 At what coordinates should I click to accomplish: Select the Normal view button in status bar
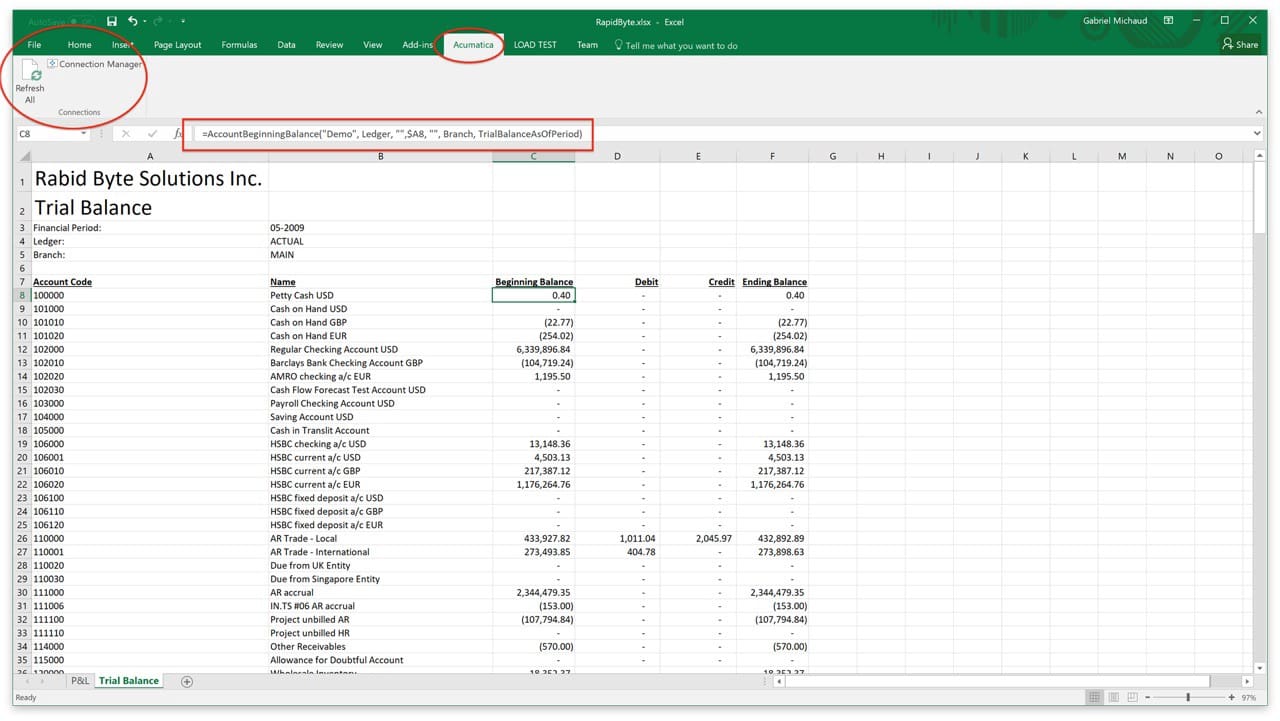point(1094,697)
